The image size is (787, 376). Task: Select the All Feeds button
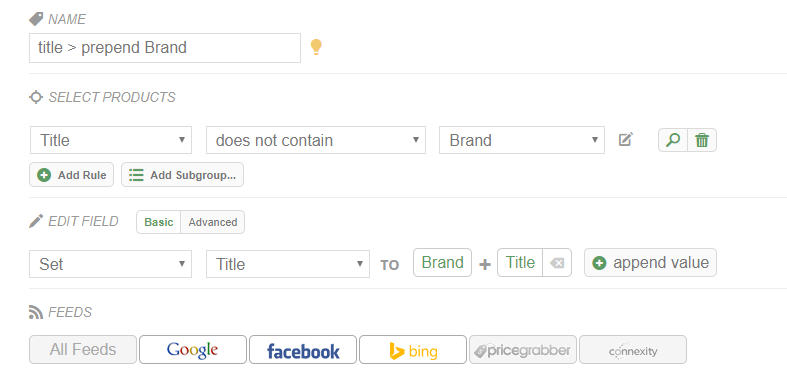[83, 349]
